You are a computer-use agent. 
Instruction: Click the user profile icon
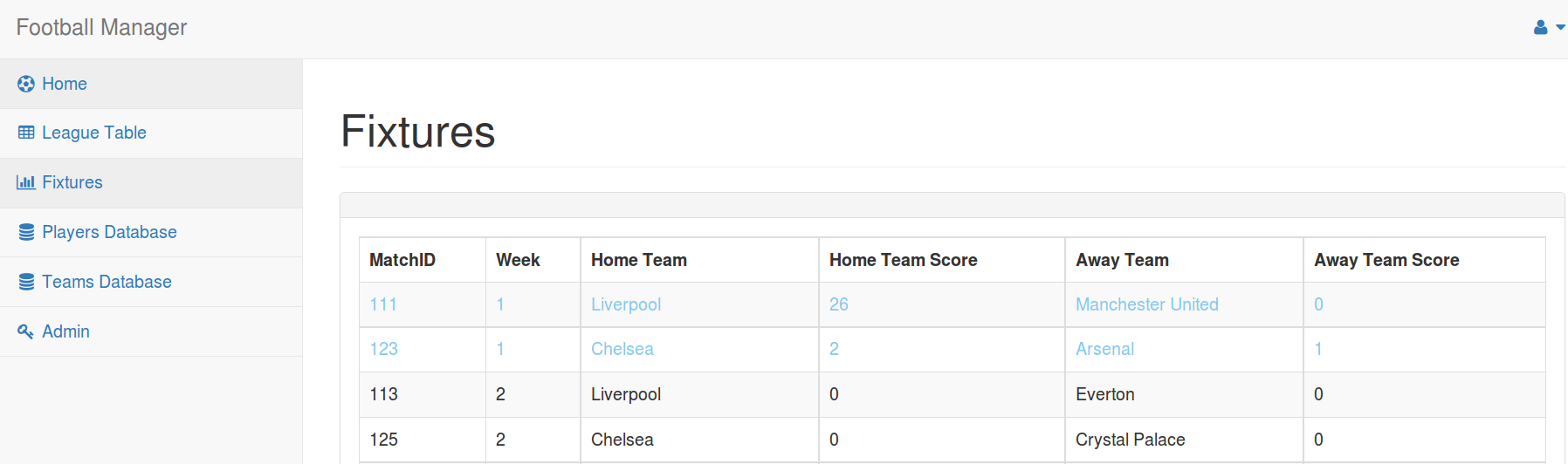1541,28
